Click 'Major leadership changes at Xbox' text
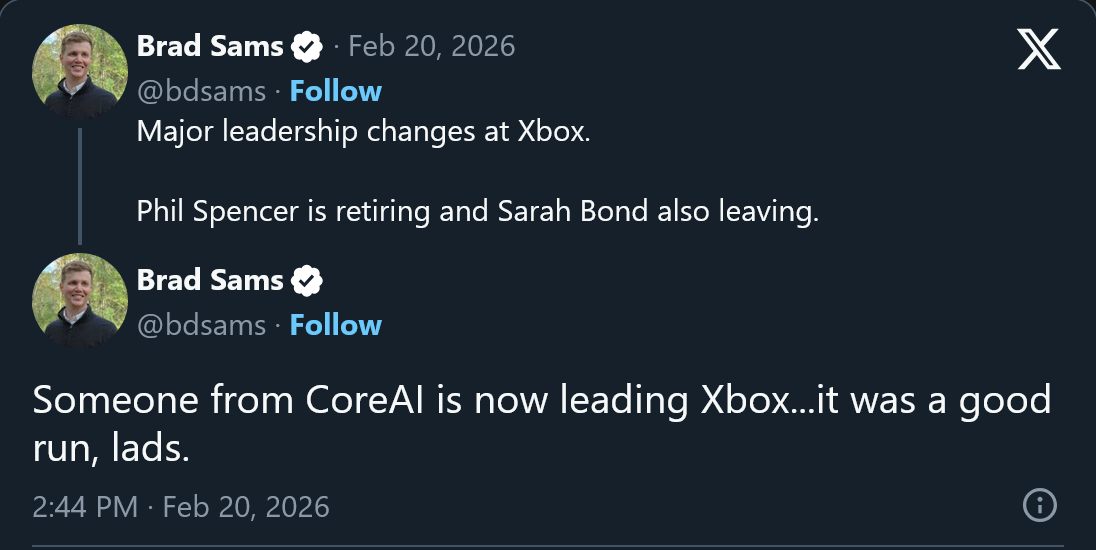Image resolution: width=1096 pixels, height=550 pixels. click(x=364, y=132)
